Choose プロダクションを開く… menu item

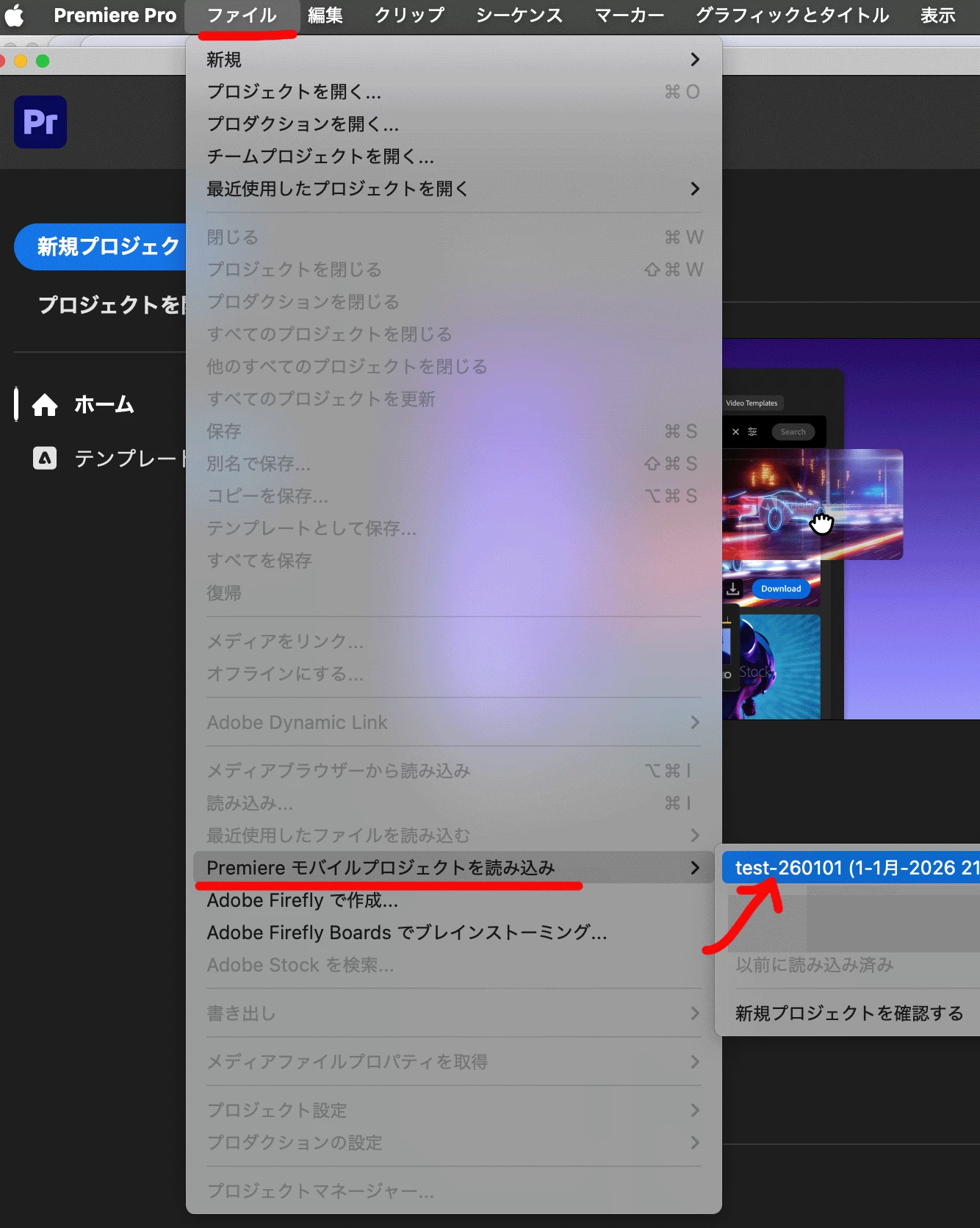(x=453, y=124)
